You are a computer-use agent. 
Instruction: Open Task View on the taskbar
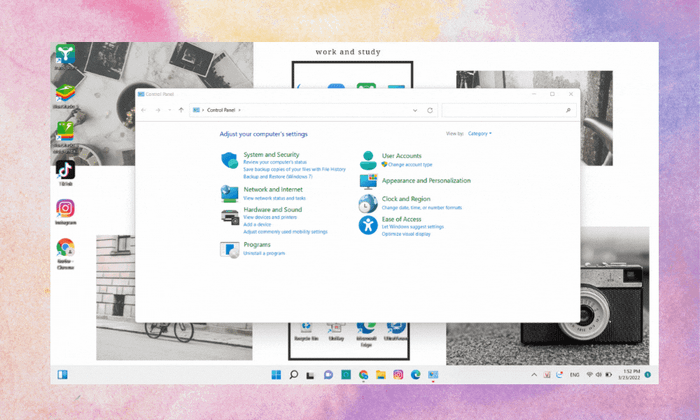[x=310, y=375]
